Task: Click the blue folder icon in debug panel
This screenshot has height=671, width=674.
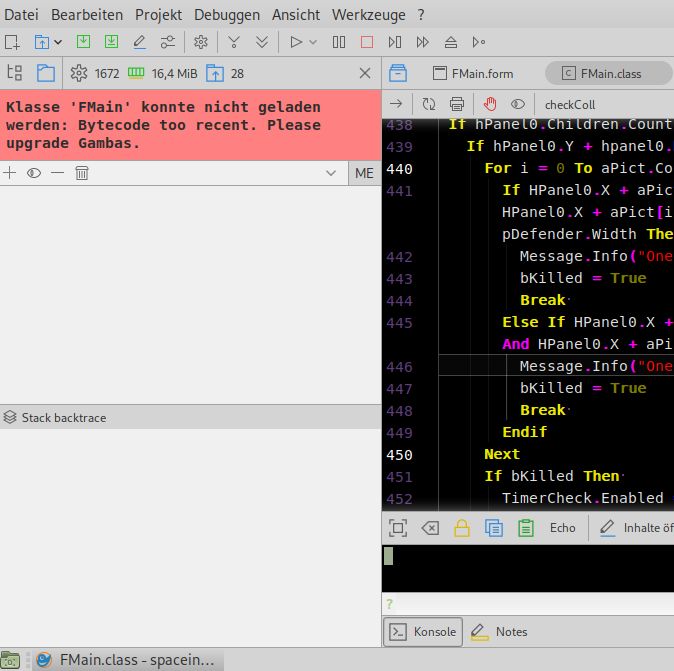Action: tap(46, 73)
